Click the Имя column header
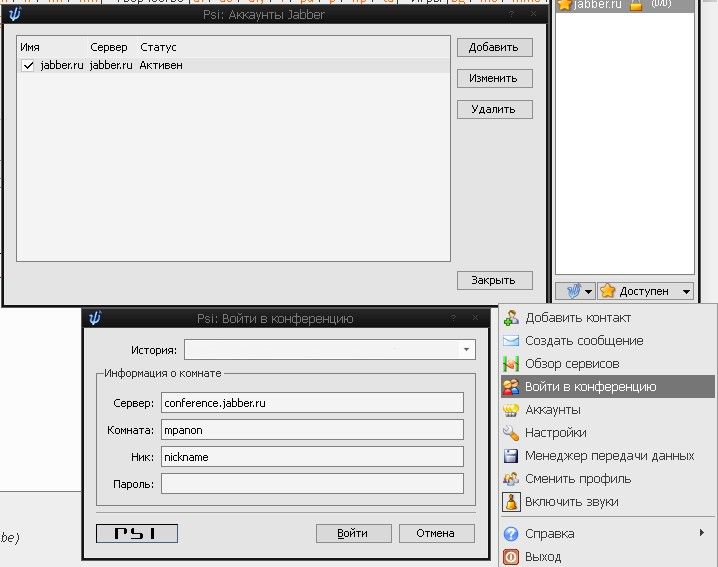The image size is (718, 567). click(x=30, y=47)
